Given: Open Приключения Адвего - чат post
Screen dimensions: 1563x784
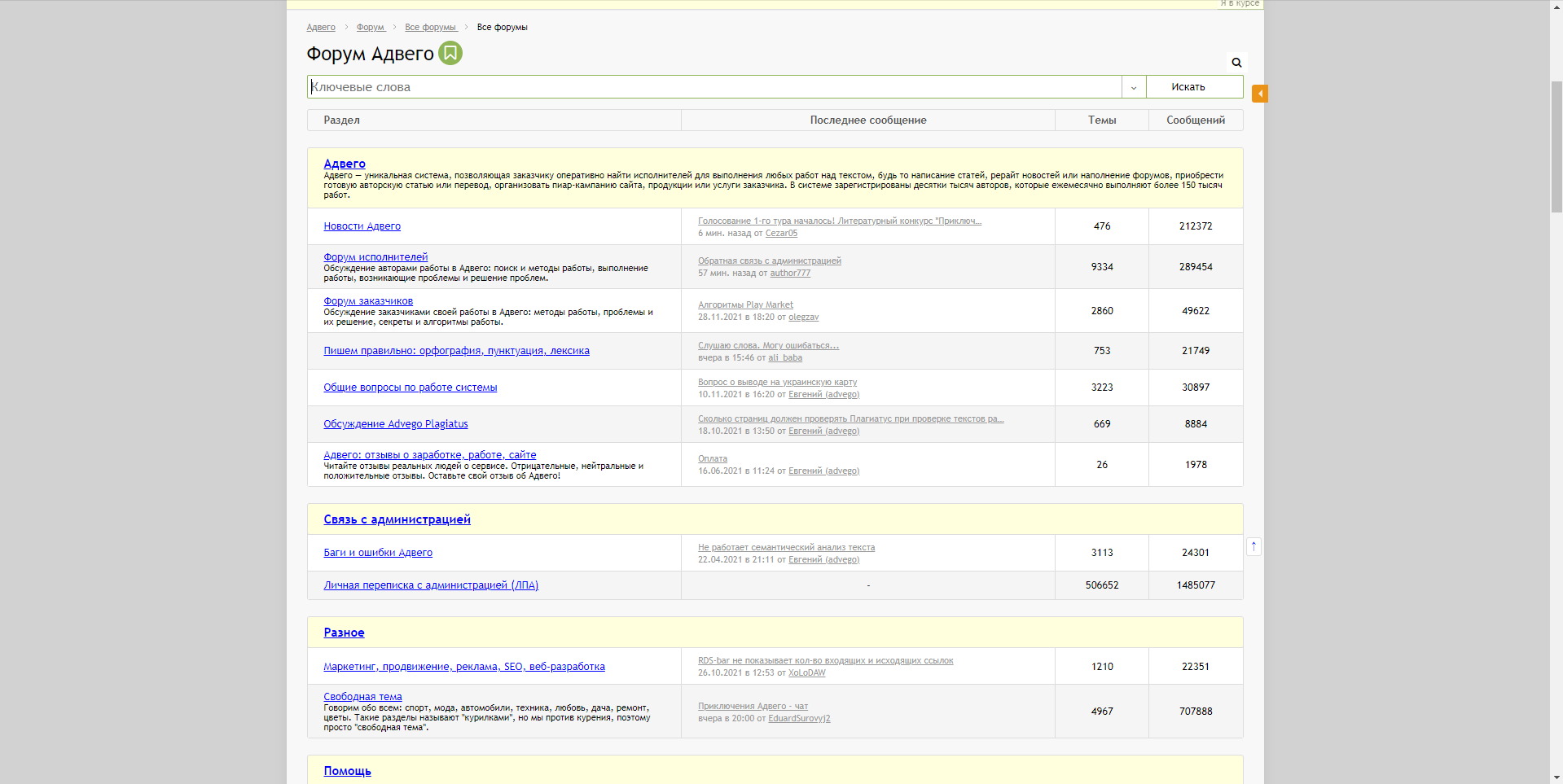Looking at the screenshot, I should click(x=753, y=707).
